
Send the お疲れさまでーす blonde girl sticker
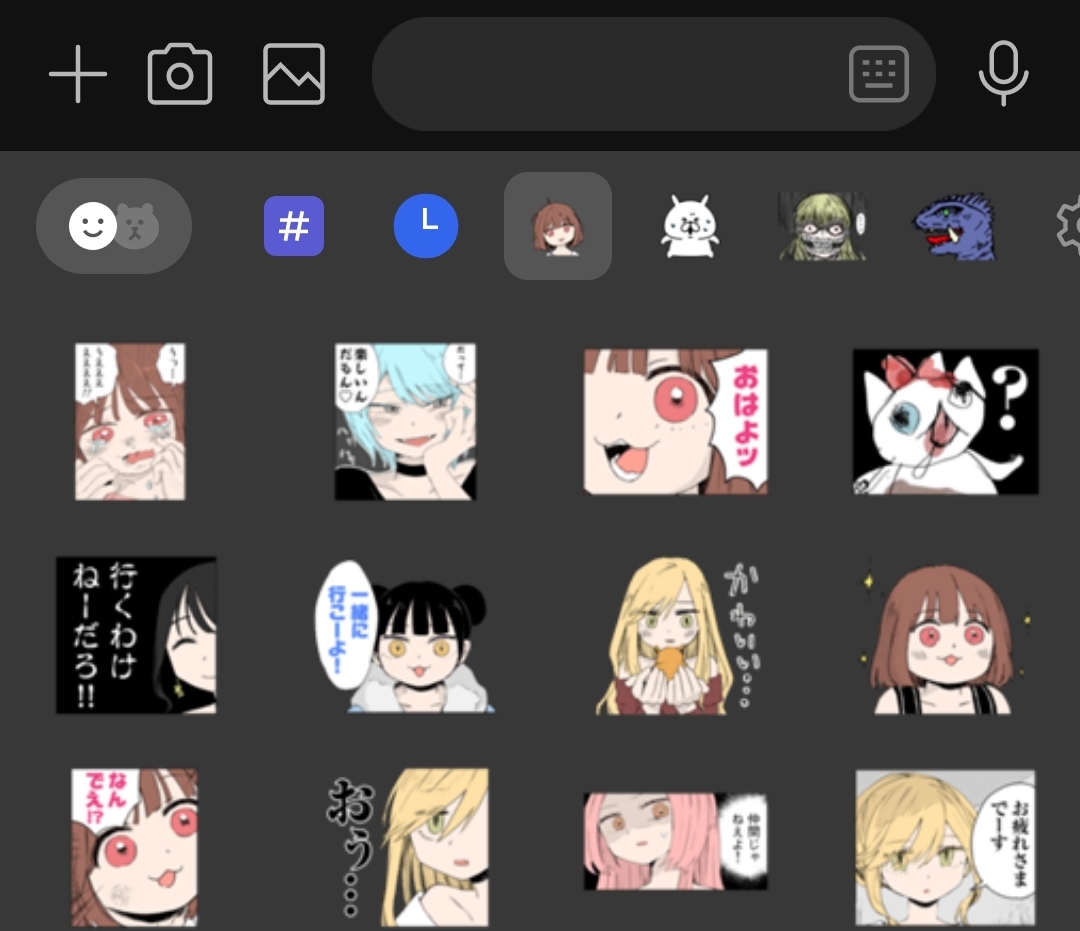point(945,848)
